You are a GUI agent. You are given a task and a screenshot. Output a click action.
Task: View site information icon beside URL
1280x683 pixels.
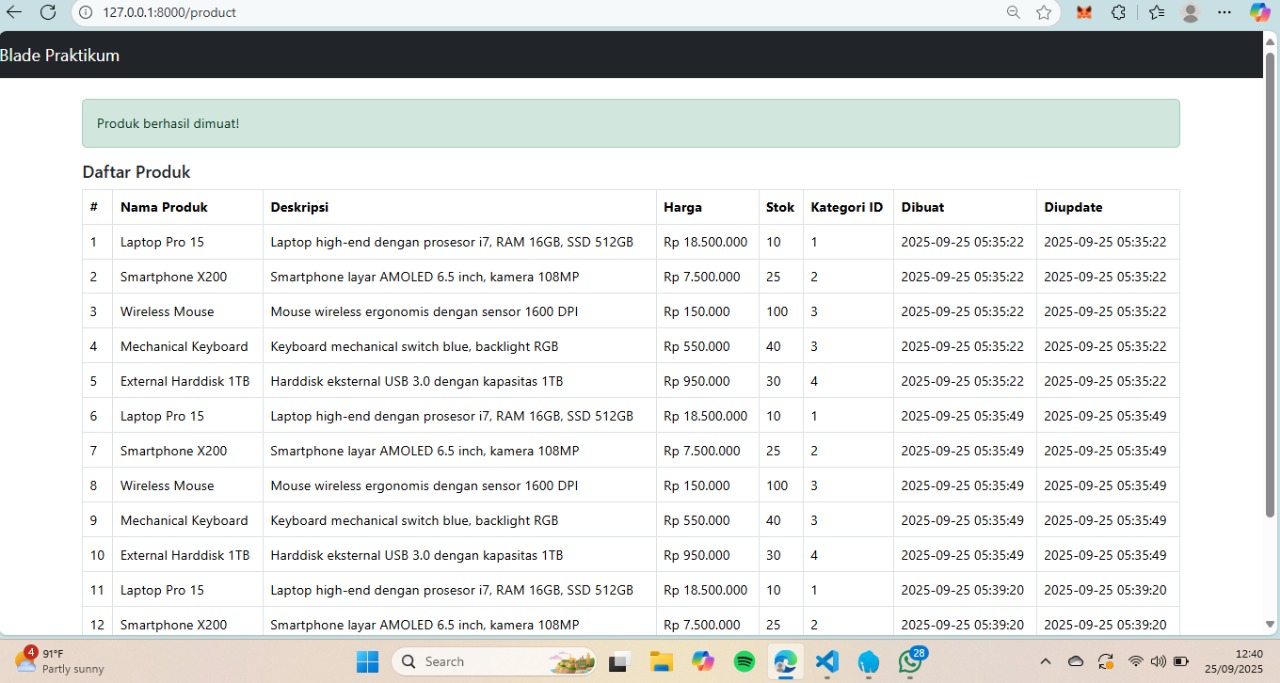point(85,13)
